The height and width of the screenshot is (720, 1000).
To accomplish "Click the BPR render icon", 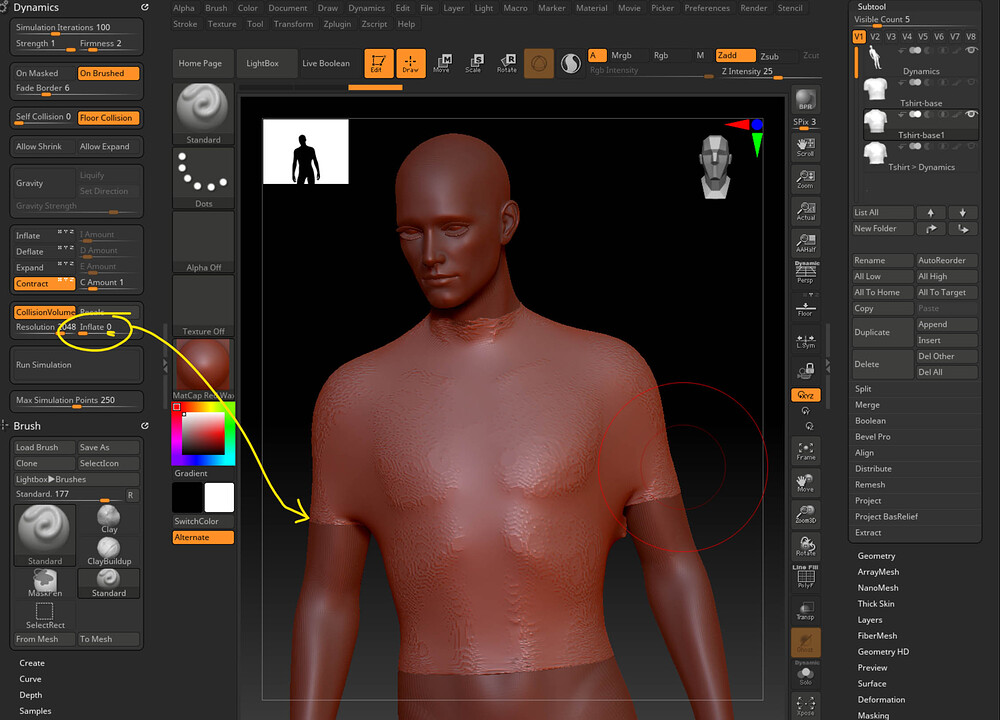I will pos(805,99).
